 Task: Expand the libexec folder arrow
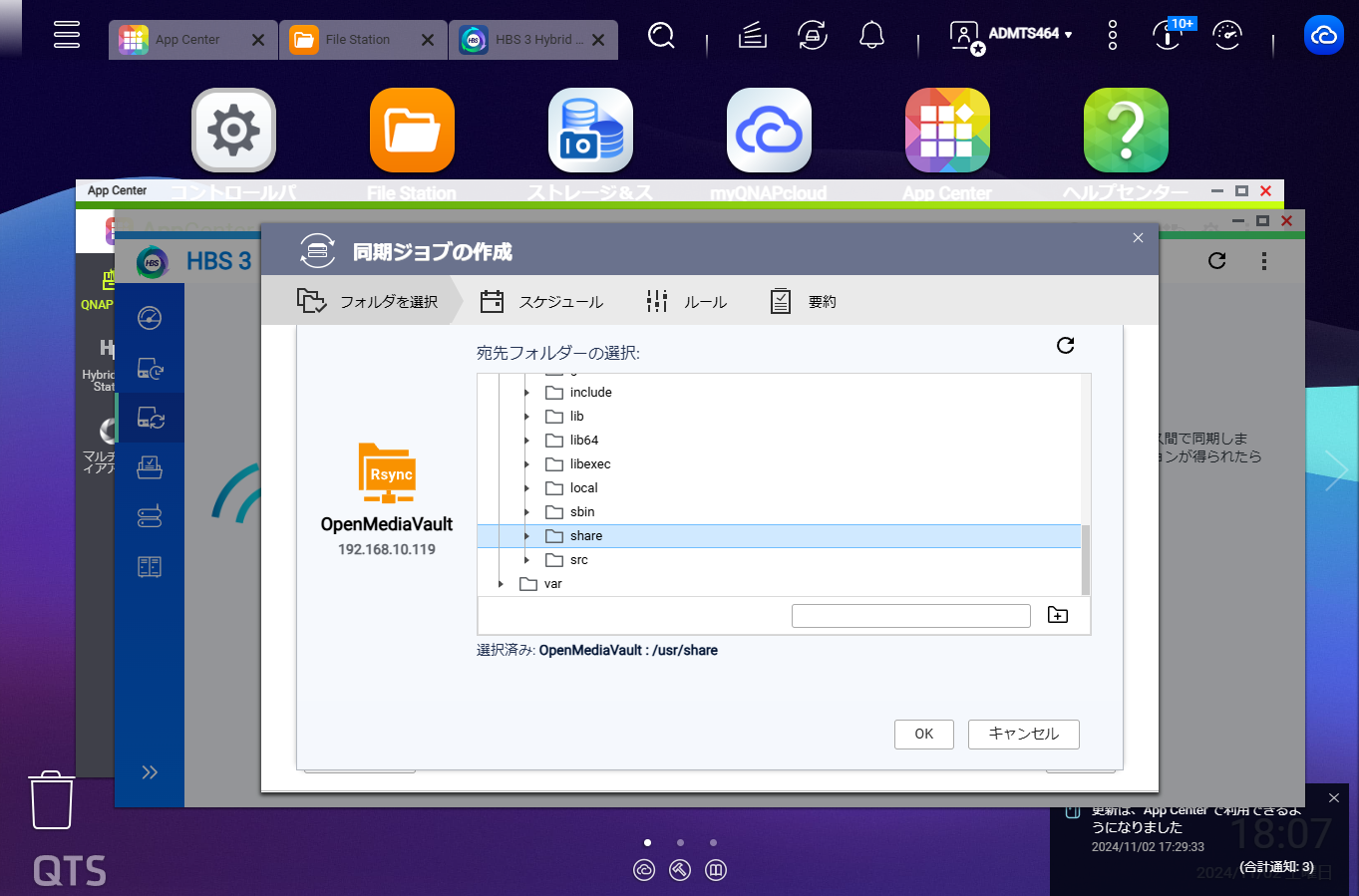coord(527,464)
